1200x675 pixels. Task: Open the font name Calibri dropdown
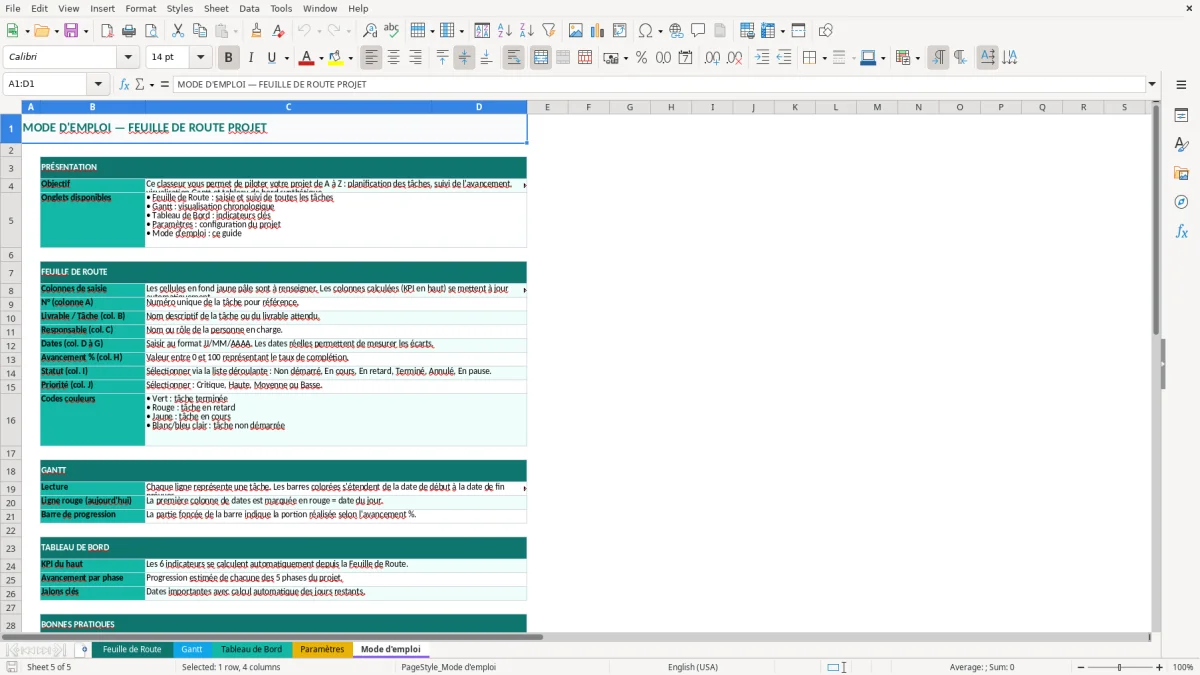point(127,58)
